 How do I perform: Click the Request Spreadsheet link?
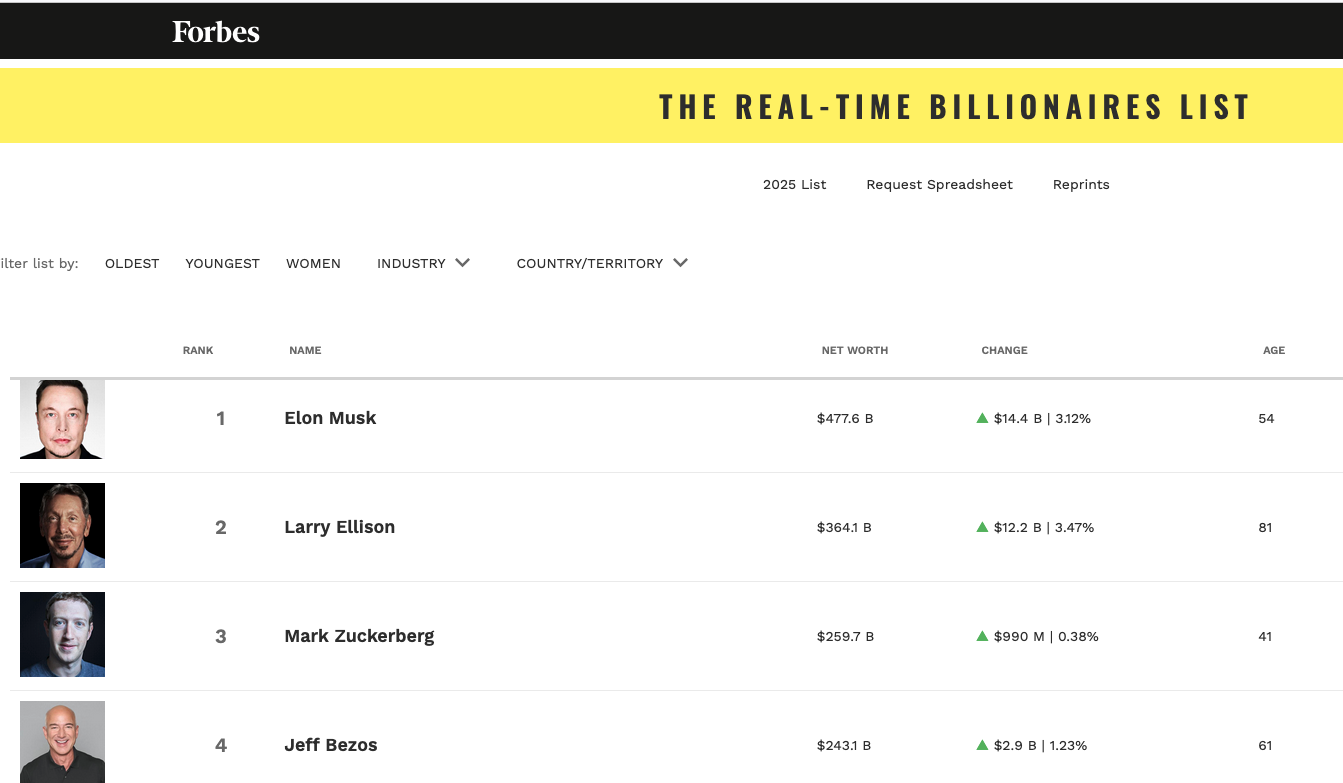(939, 185)
